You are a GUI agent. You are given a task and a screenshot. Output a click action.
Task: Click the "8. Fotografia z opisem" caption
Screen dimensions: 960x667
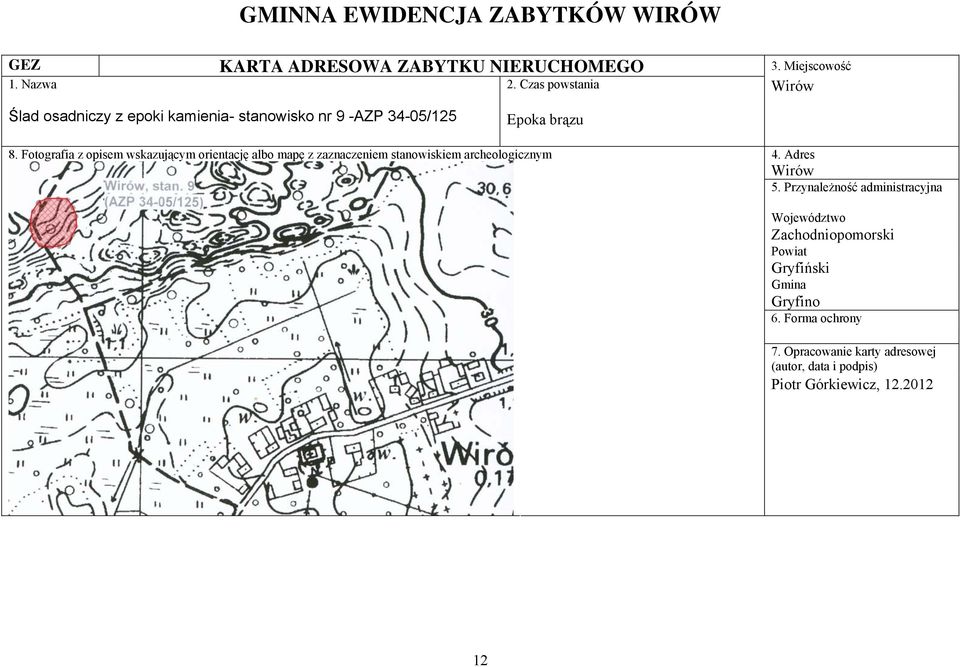[x=280, y=154]
